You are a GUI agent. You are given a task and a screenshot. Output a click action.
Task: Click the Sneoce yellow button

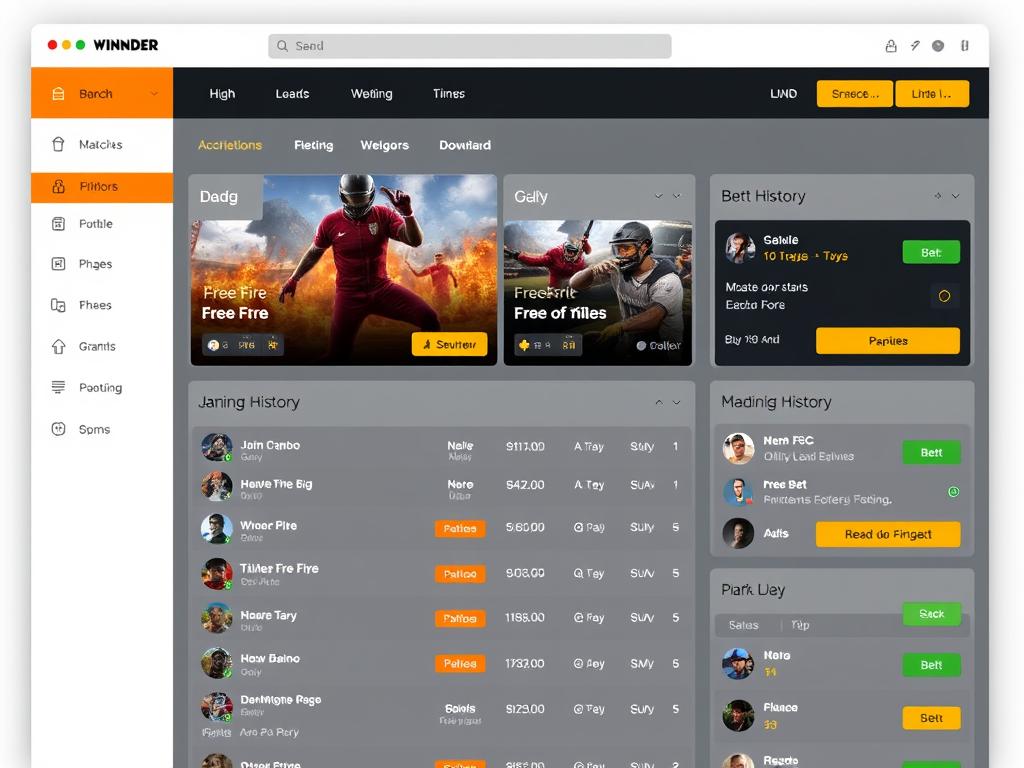(x=855, y=93)
